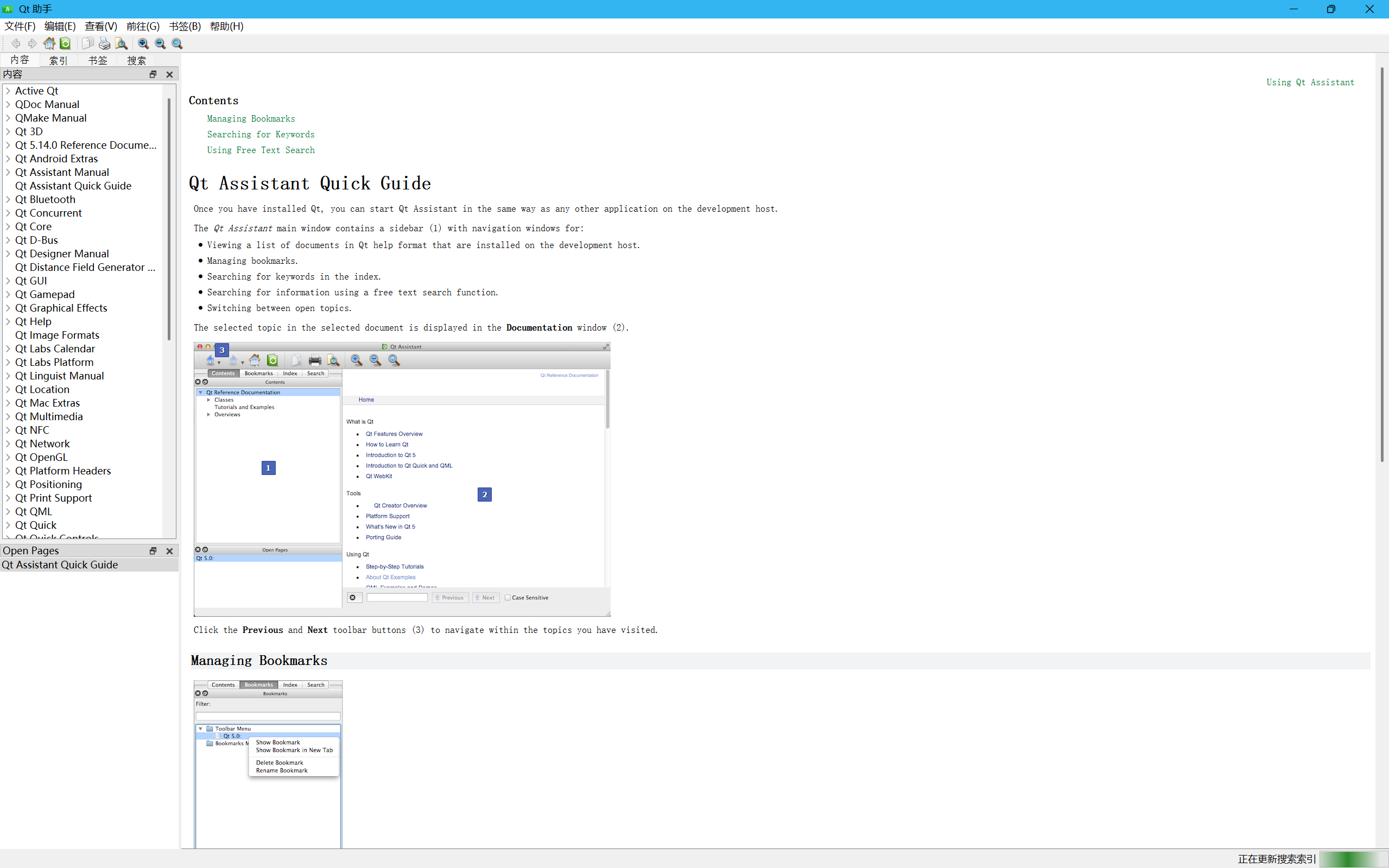This screenshot has height=868, width=1389.
Task: Select Qt Assistant Quick Guide in Open Pages
Action: click(x=89, y=565)
